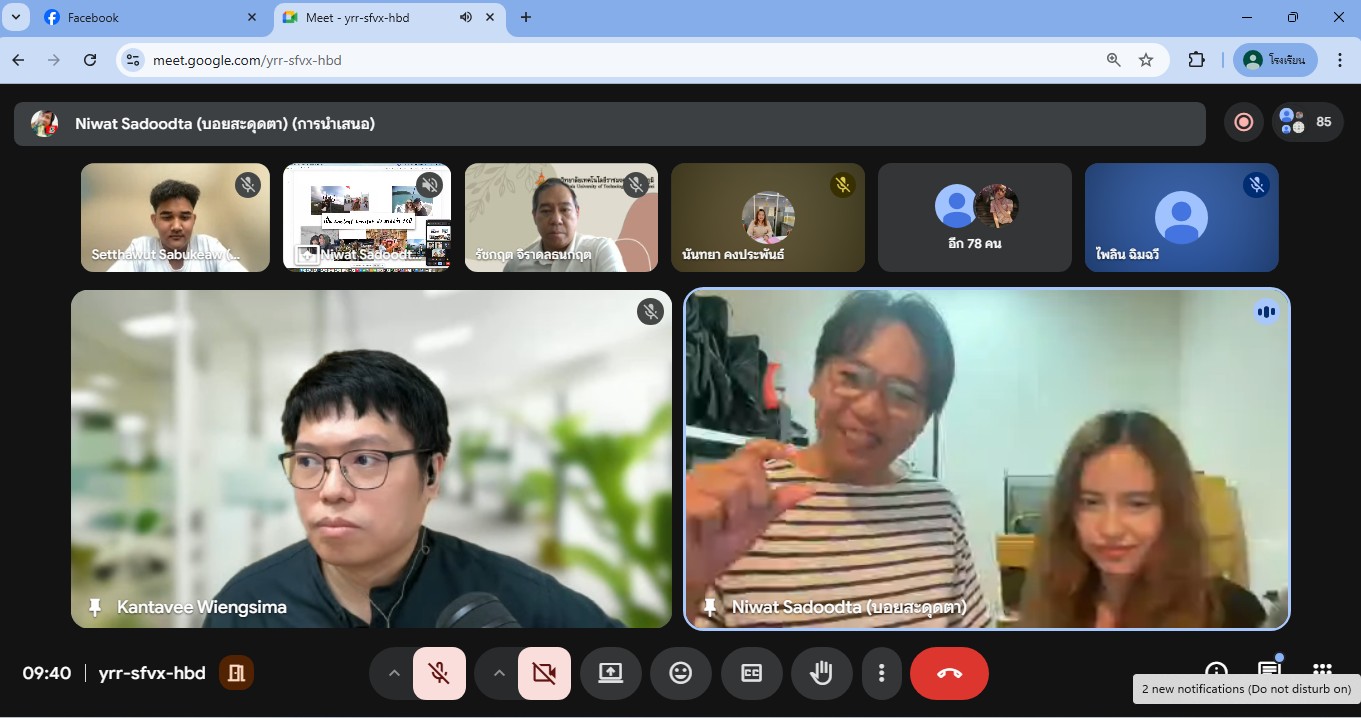Open the emoji reaction picker
Image resolution: width=1361 pixels, height=718 pixels.
681,673
